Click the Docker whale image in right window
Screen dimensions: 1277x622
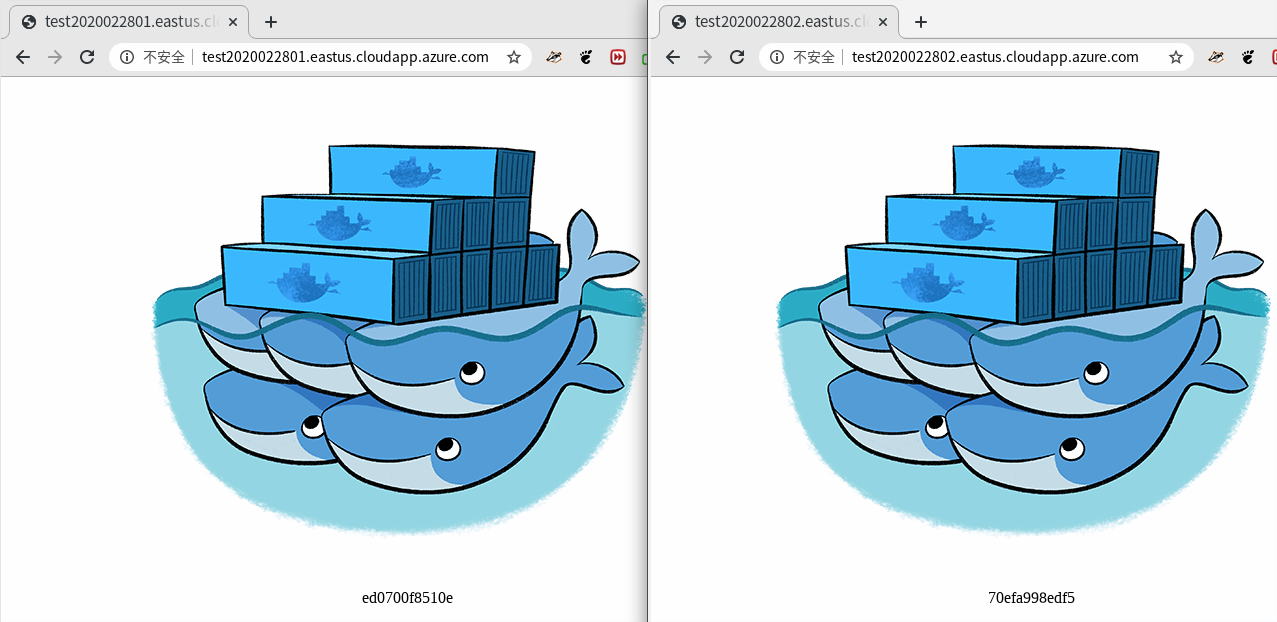[1024, 339]
